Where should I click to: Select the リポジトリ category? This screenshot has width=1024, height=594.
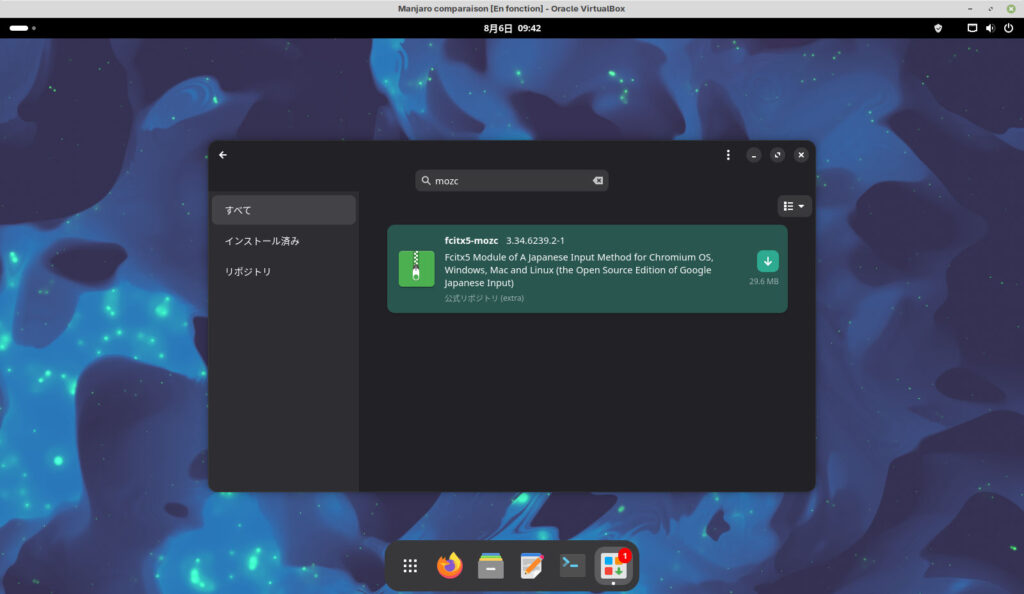pyautogui.click(x=283, y=272)
